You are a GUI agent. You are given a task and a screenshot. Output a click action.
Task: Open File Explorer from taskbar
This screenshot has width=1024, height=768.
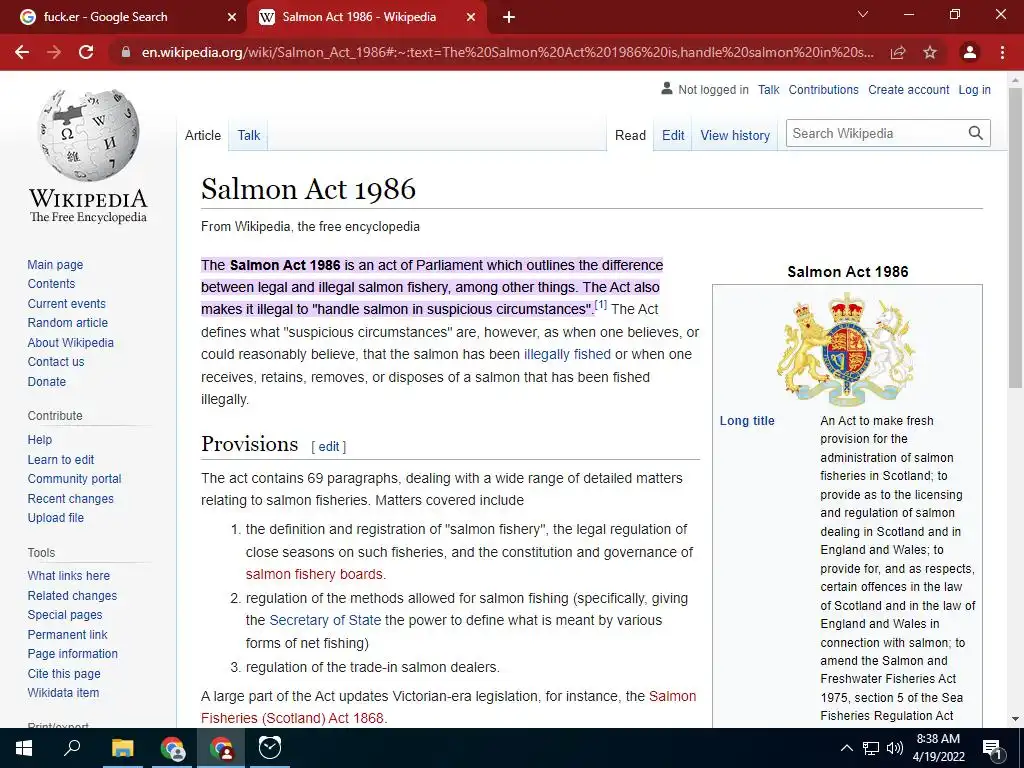coord(122,748)
